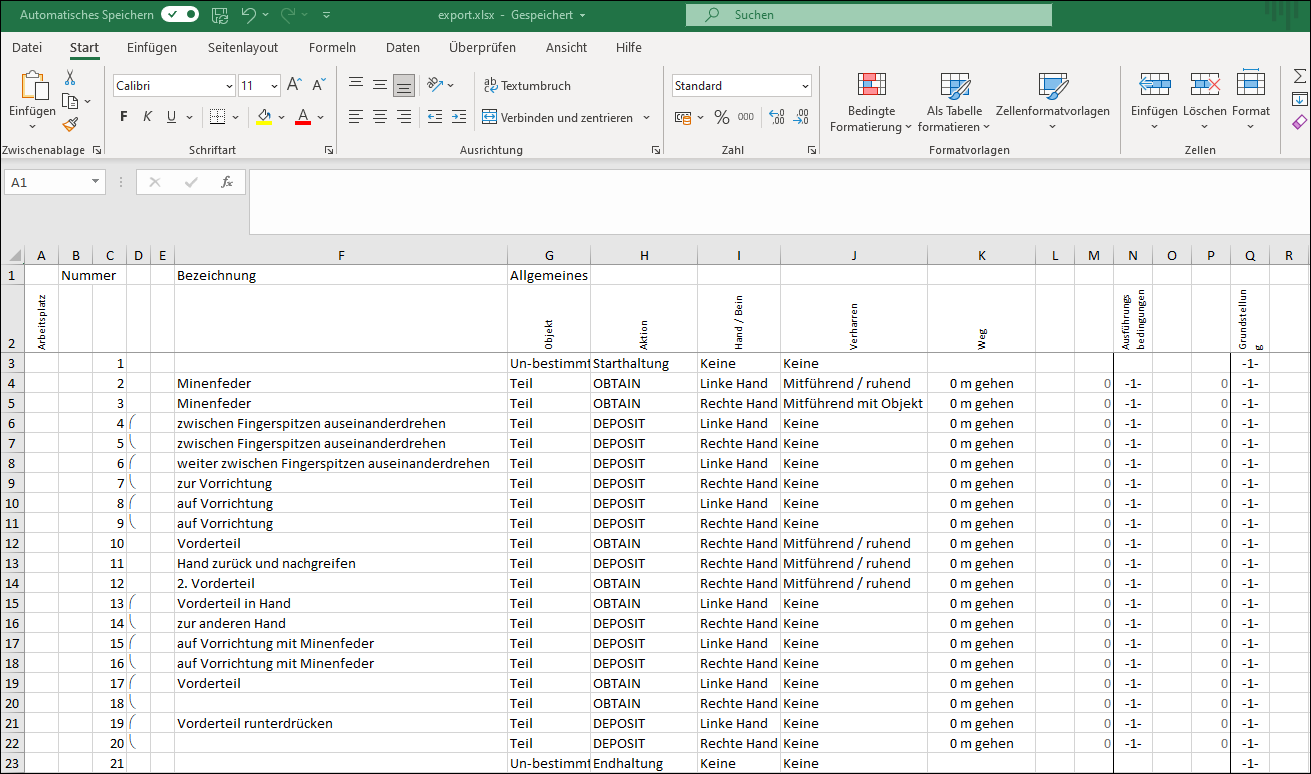This screenshot has width=1311, height=774.
Task: Click the formula bar input area
Action: coord(779,202)
